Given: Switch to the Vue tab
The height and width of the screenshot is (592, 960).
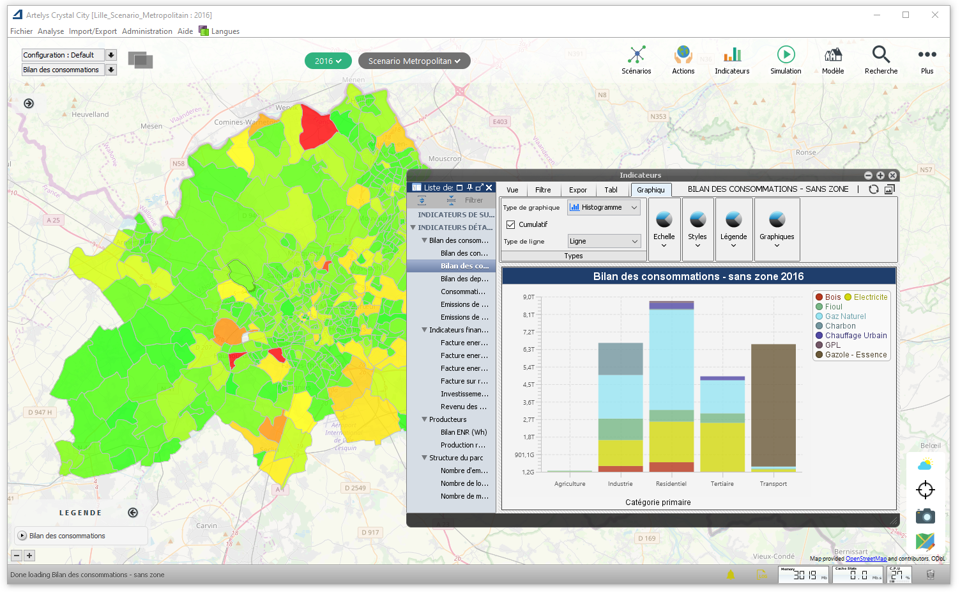Looking at the screenshot, I should (x=512, y=190).
